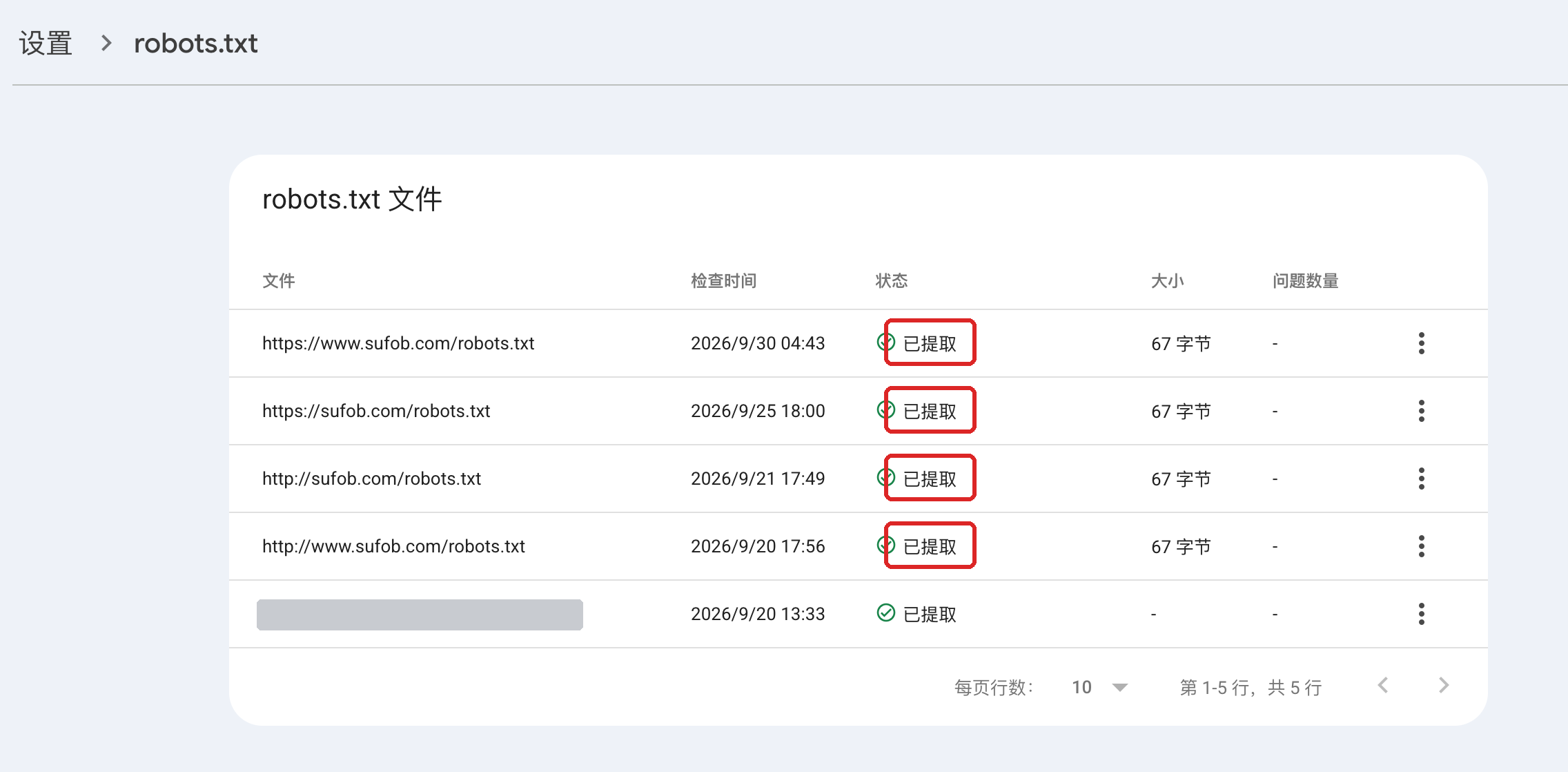Click the robots.txt 文件 card heading
This screenshot has width=1568, height=772.
pos(352,200)
